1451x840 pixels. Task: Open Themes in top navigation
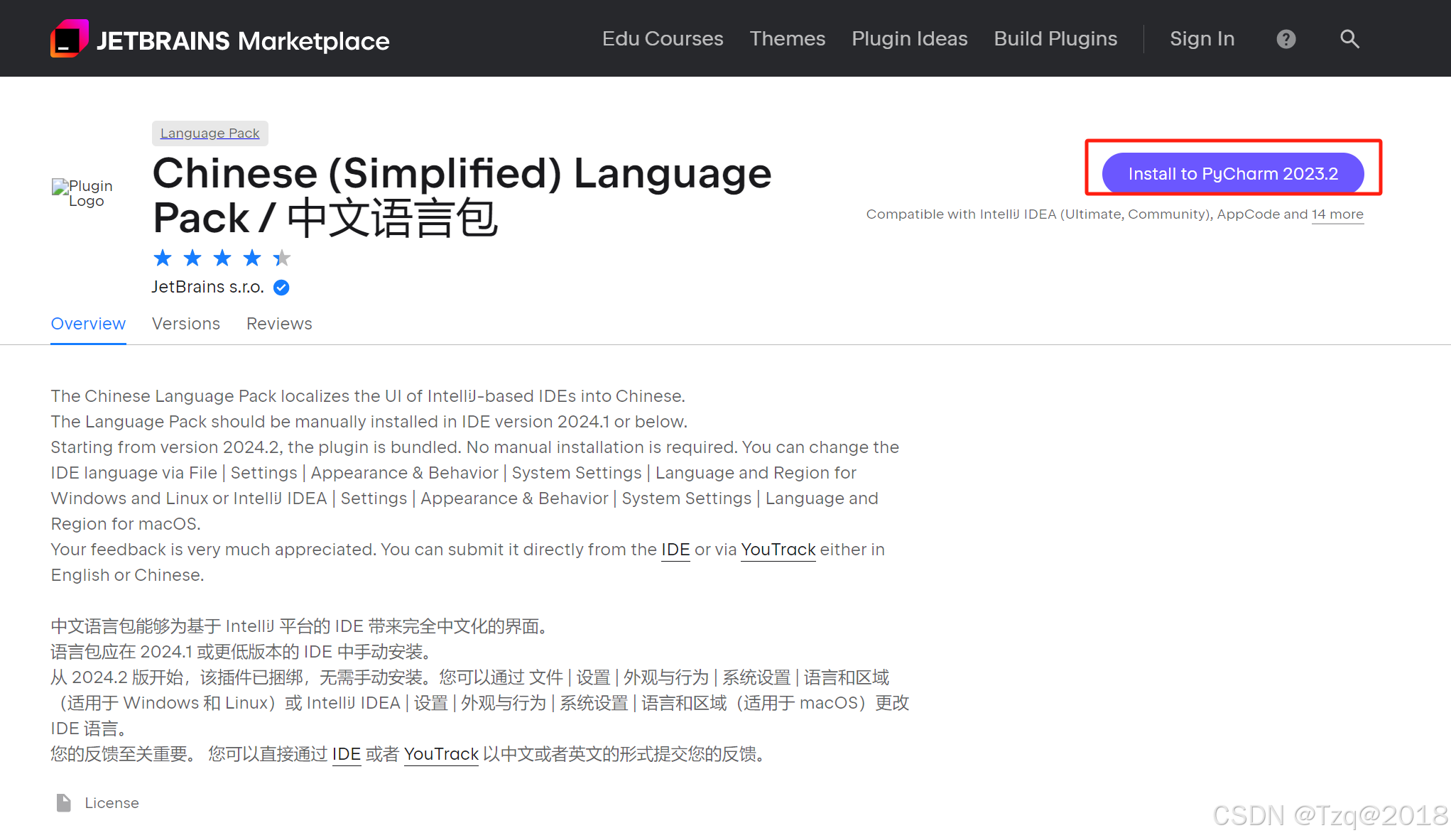tap(788, 38)
